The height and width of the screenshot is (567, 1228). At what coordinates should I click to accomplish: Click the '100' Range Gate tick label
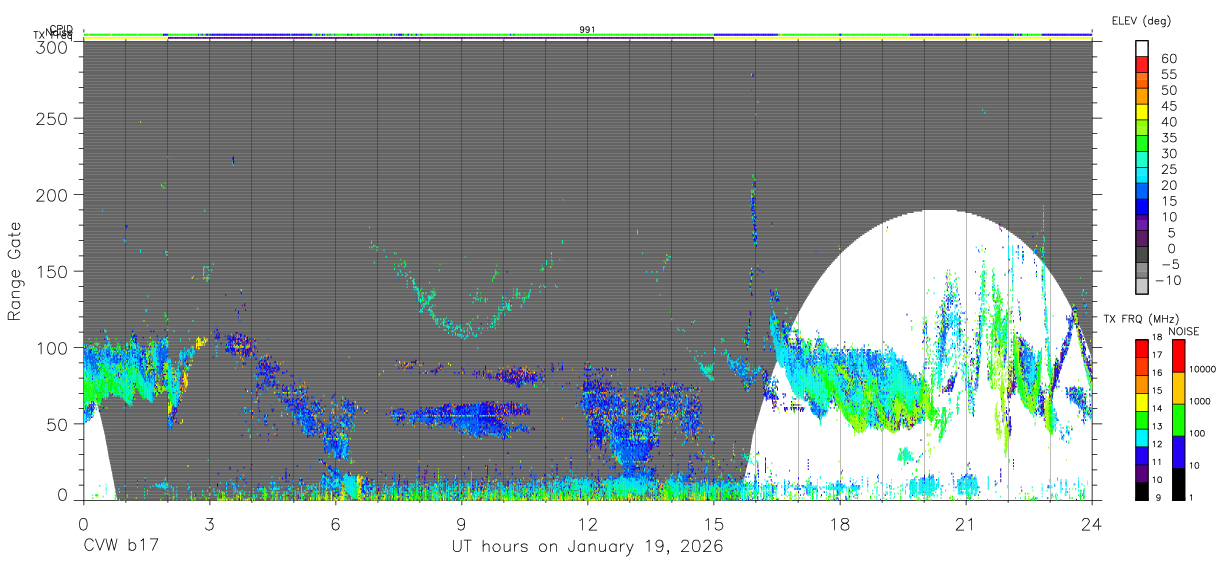(x=55, y=347)
